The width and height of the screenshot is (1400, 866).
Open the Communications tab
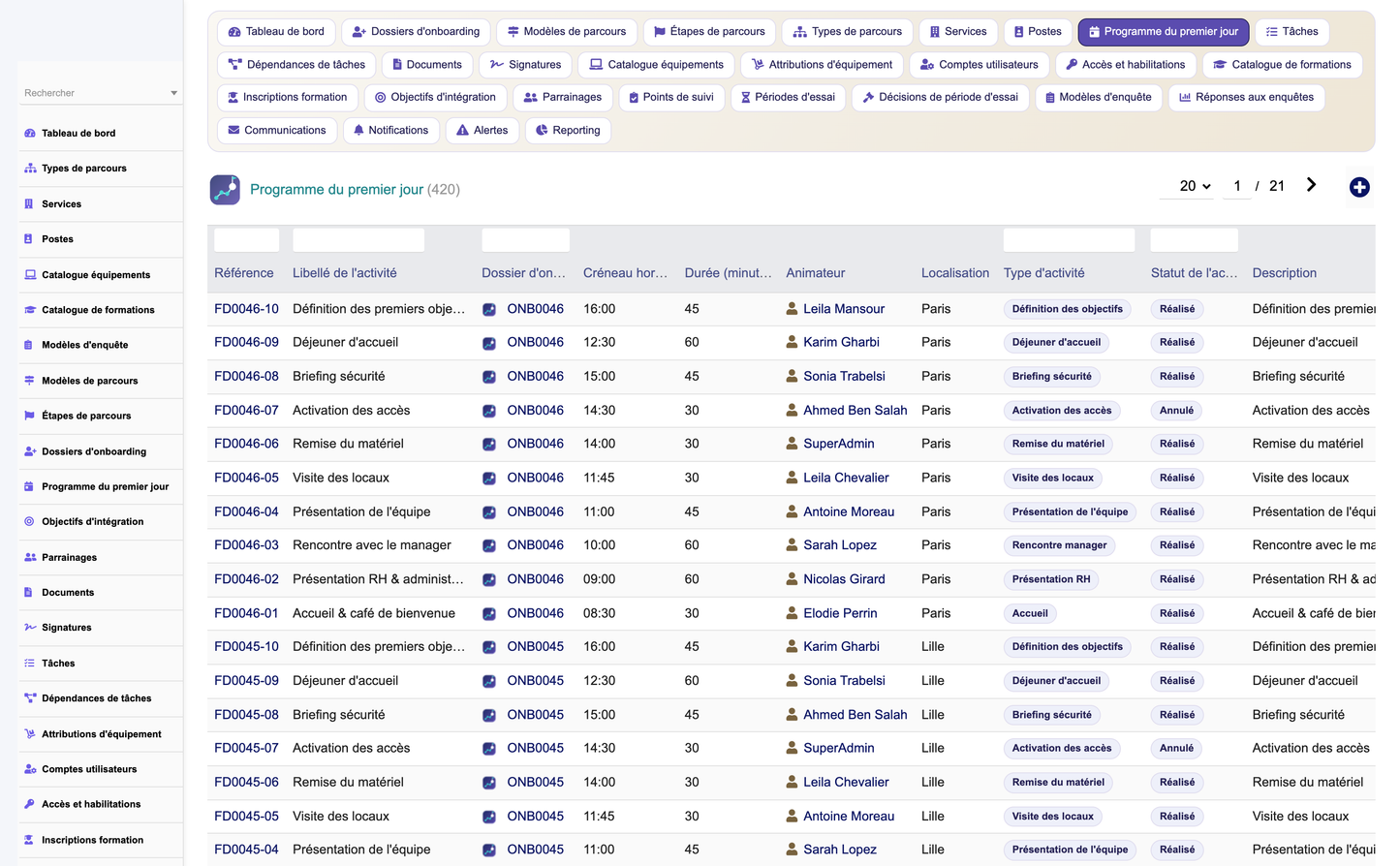(x=277, y=131)
